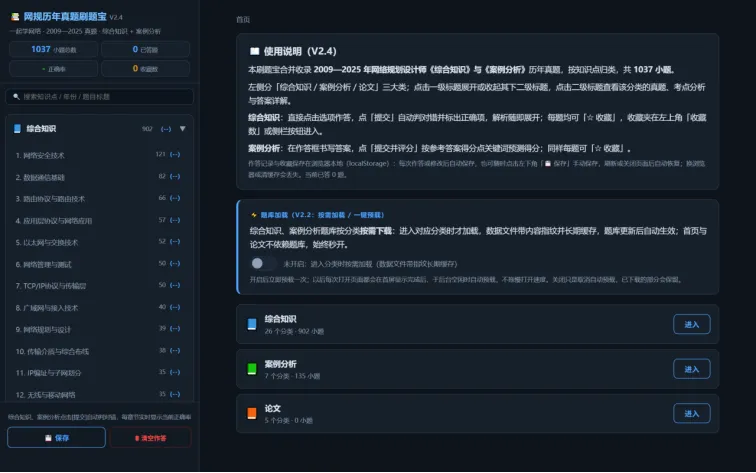756x473 pixels.
Task: Click the 网规历年真题刷题宝 app title
Action: tap(65, 17)
